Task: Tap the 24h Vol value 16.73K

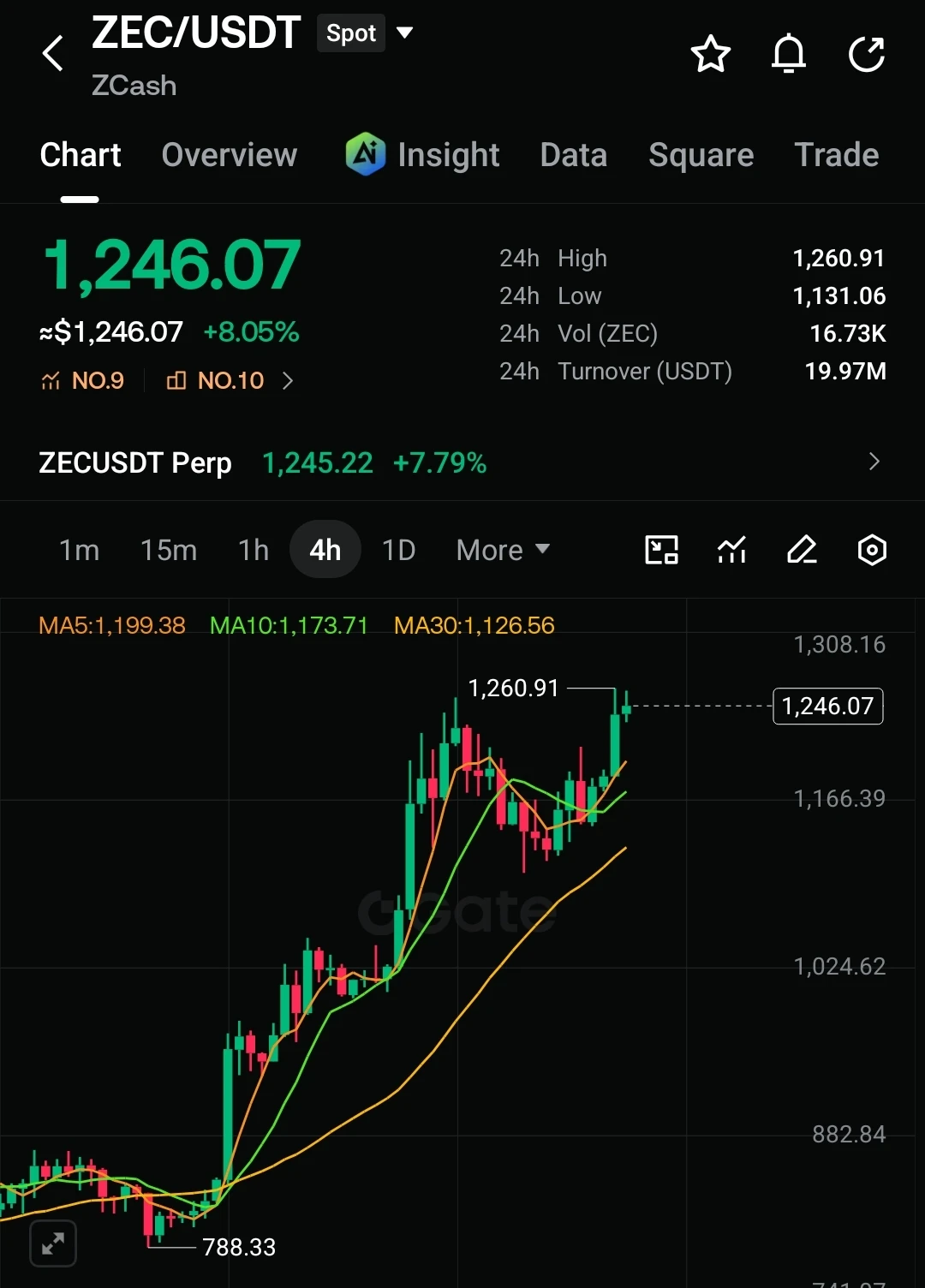Action: [x=848, y=333]
